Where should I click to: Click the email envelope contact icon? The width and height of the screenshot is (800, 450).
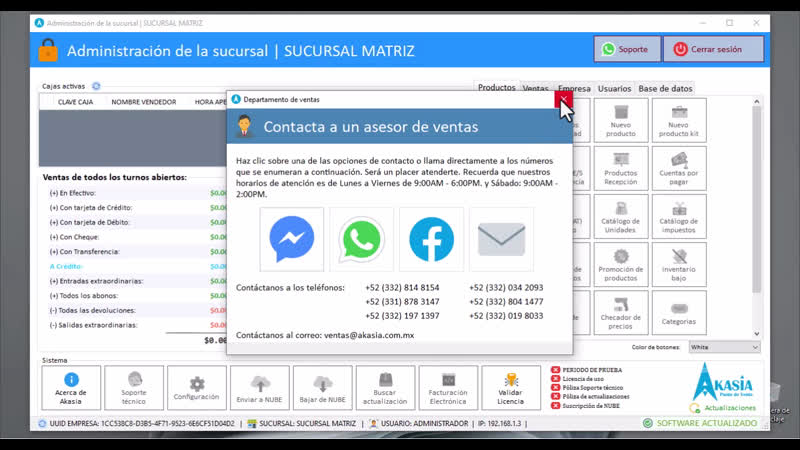501,239
